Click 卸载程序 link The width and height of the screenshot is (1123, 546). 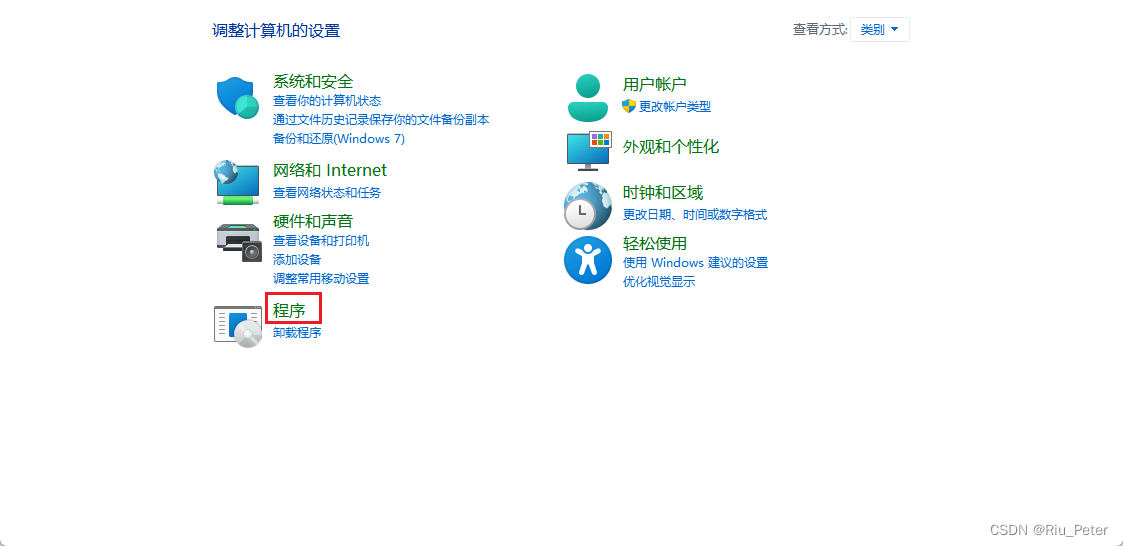[x=297, y=332]
